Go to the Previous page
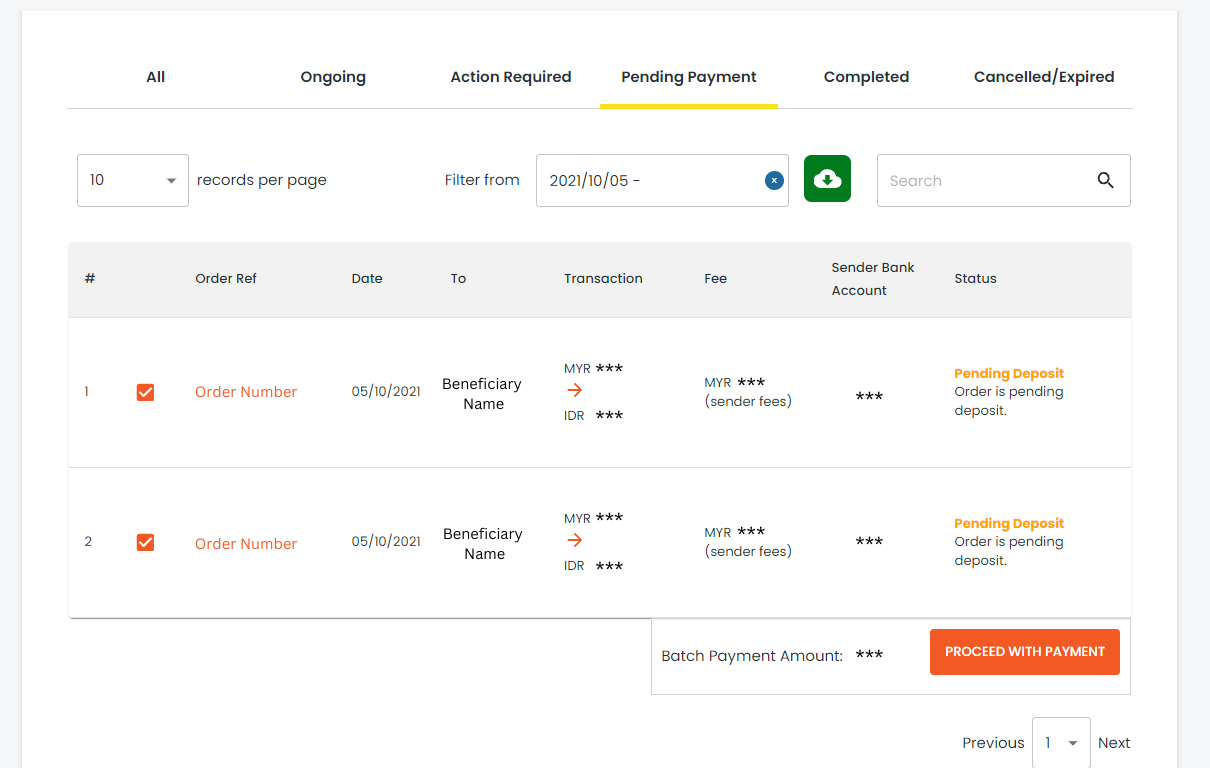The height and width of the screenshot is (768, 1210). (x=993, y=743)
